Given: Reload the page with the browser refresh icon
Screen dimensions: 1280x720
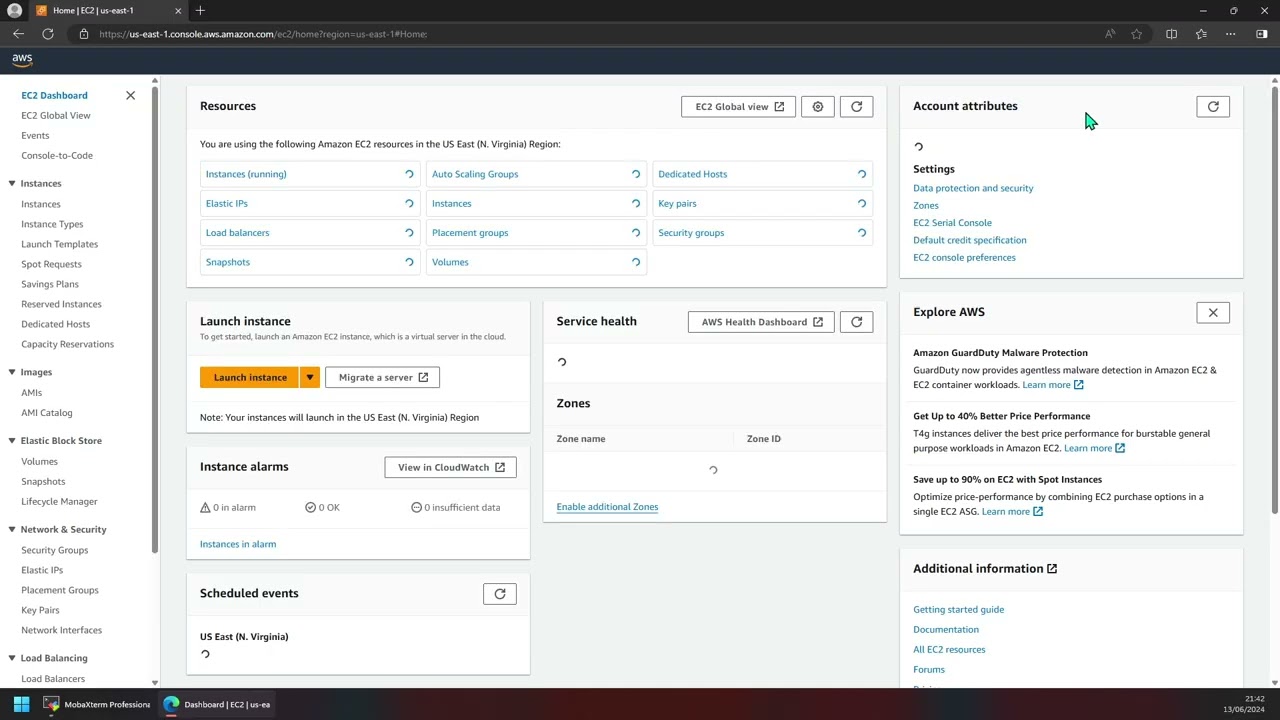Looking at the screenshot, I should tap(48, 34).
